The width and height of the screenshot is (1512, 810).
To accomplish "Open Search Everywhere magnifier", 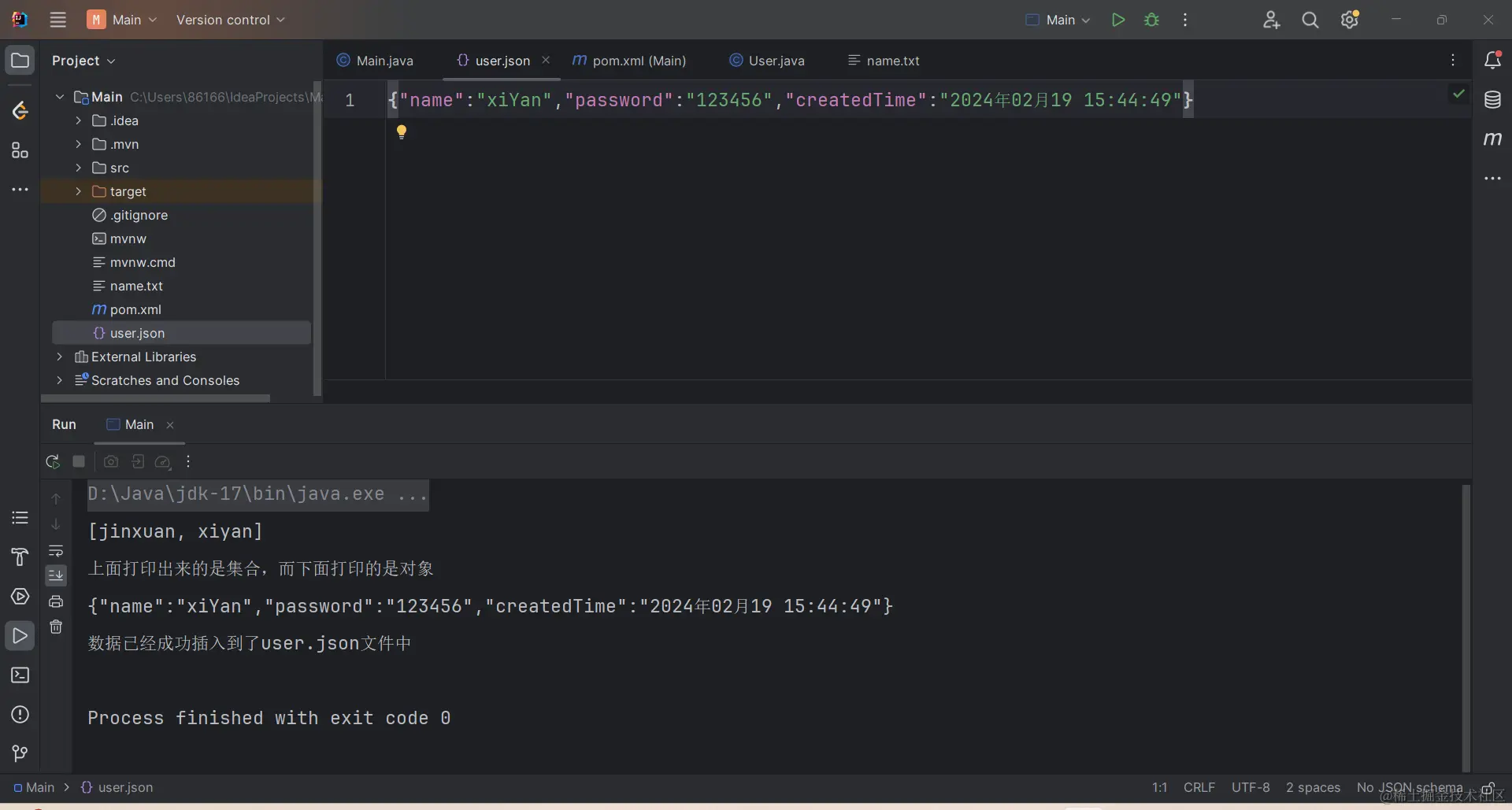I will coord(1310,20).
